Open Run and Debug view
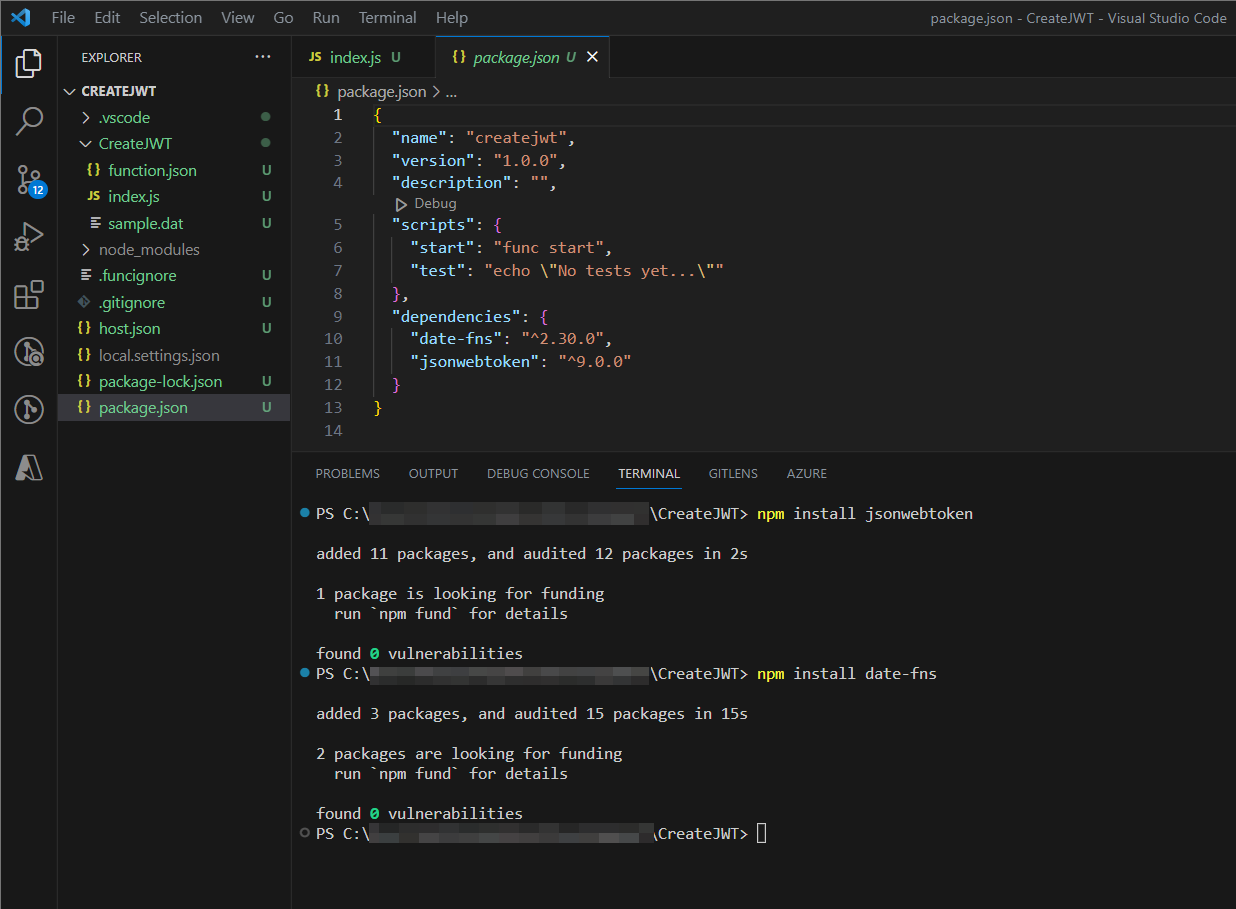Image resolution: width=1236 pixels, height=909 pixels. tap(29, 237)
